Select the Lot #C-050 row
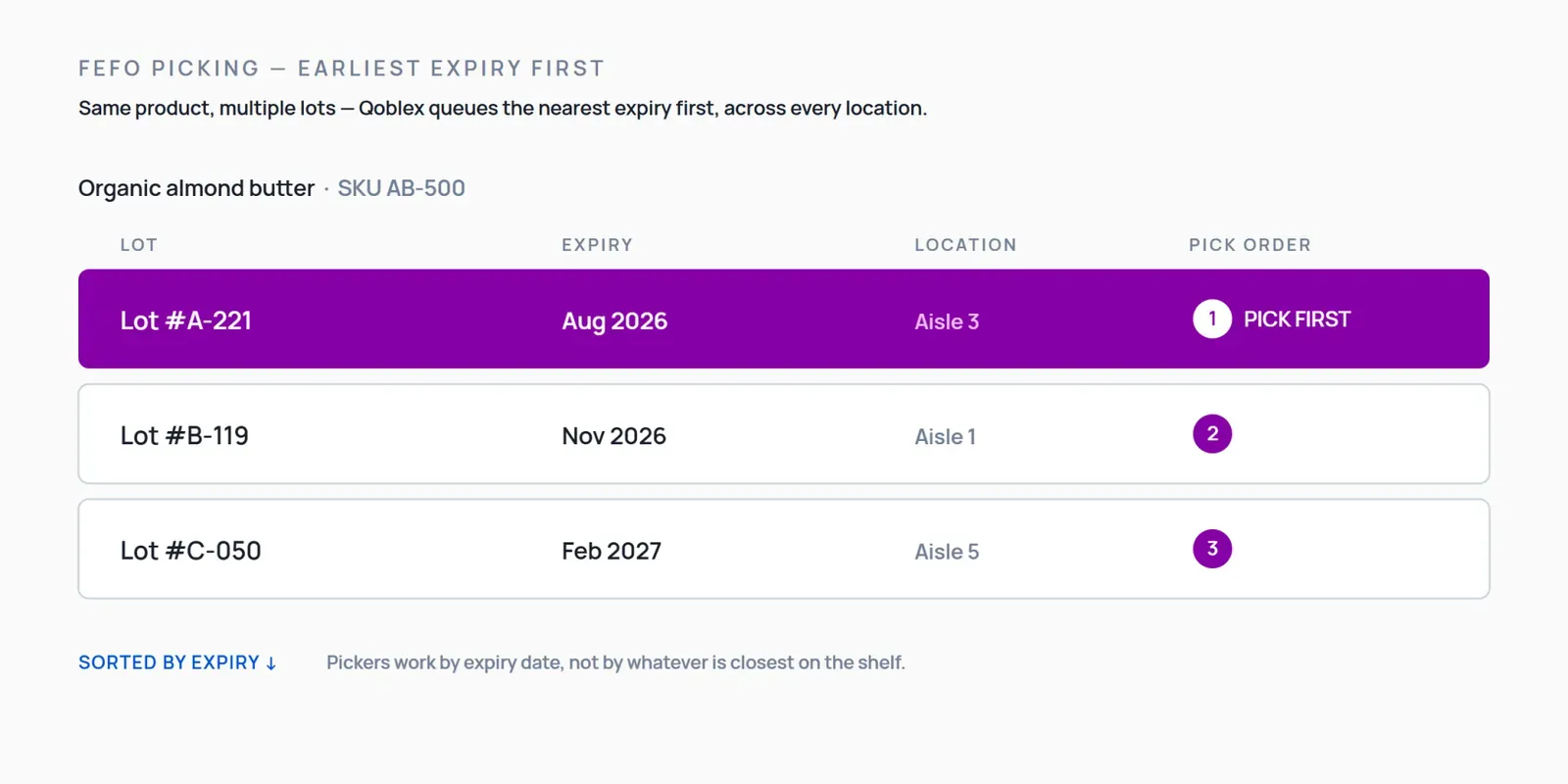Image resolution: width=1568 pixels, height=784 pixels. click(x=784, y=549)
